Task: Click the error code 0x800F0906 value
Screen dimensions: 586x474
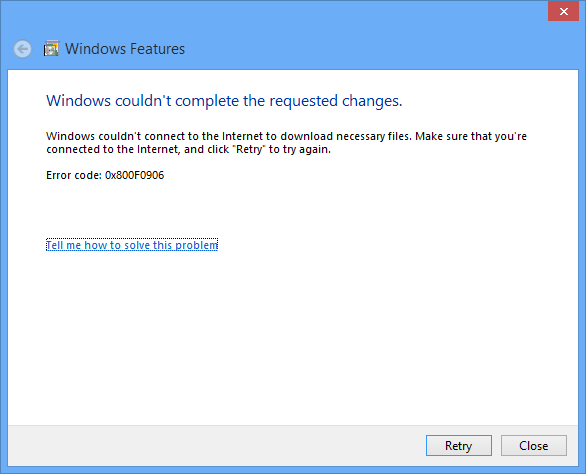Action: click(x=135, y=175)
